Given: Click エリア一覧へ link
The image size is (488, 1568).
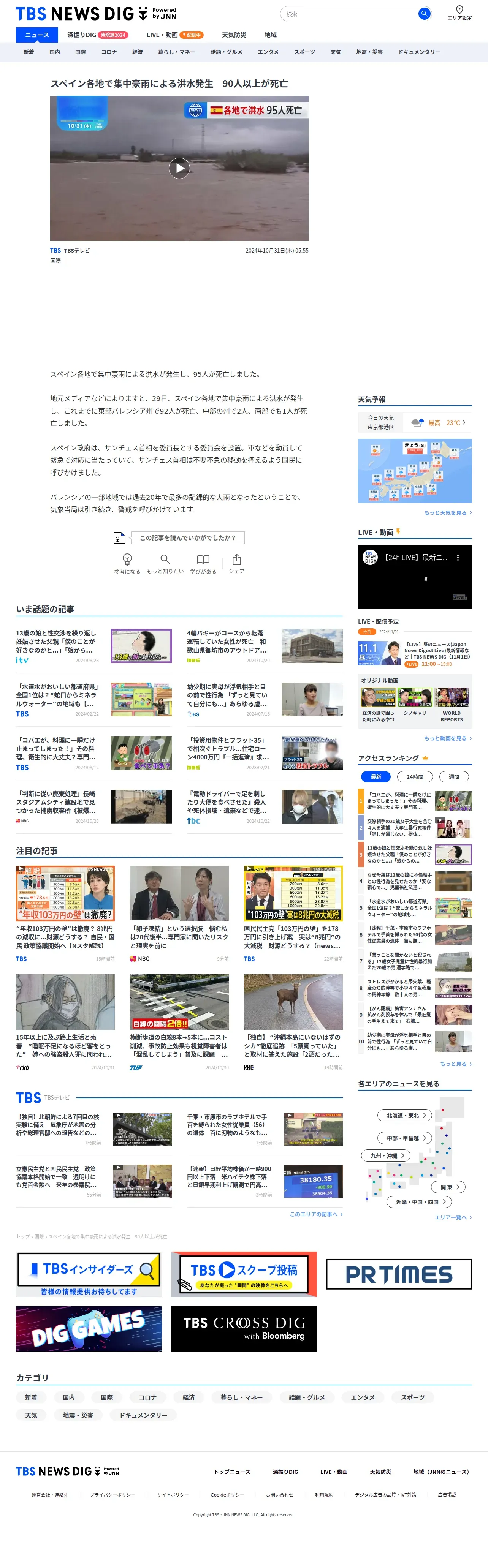Looking at the screenshot, I should point(453,1217).
